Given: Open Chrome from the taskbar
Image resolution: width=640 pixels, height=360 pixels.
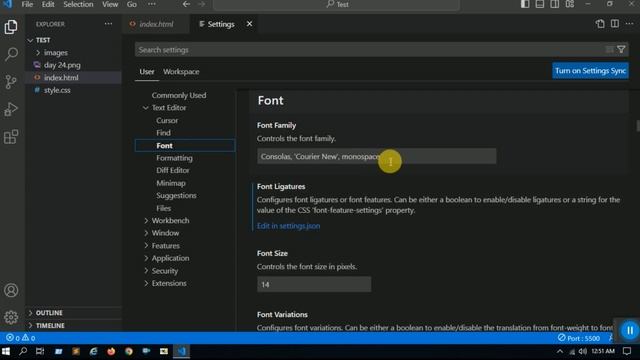Looking at the screenshot, I should click(x=129, y=351).
